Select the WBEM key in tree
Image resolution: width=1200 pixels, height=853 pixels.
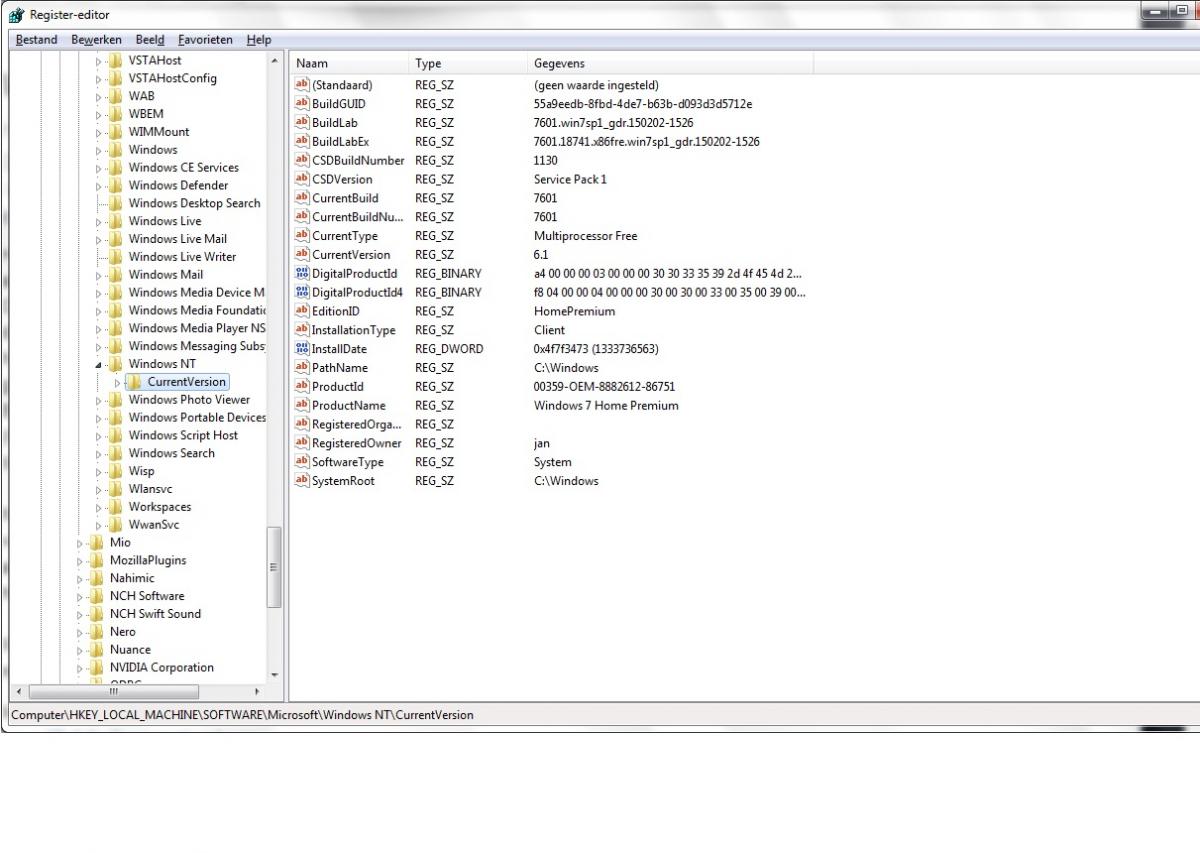[x=144, y=114]
